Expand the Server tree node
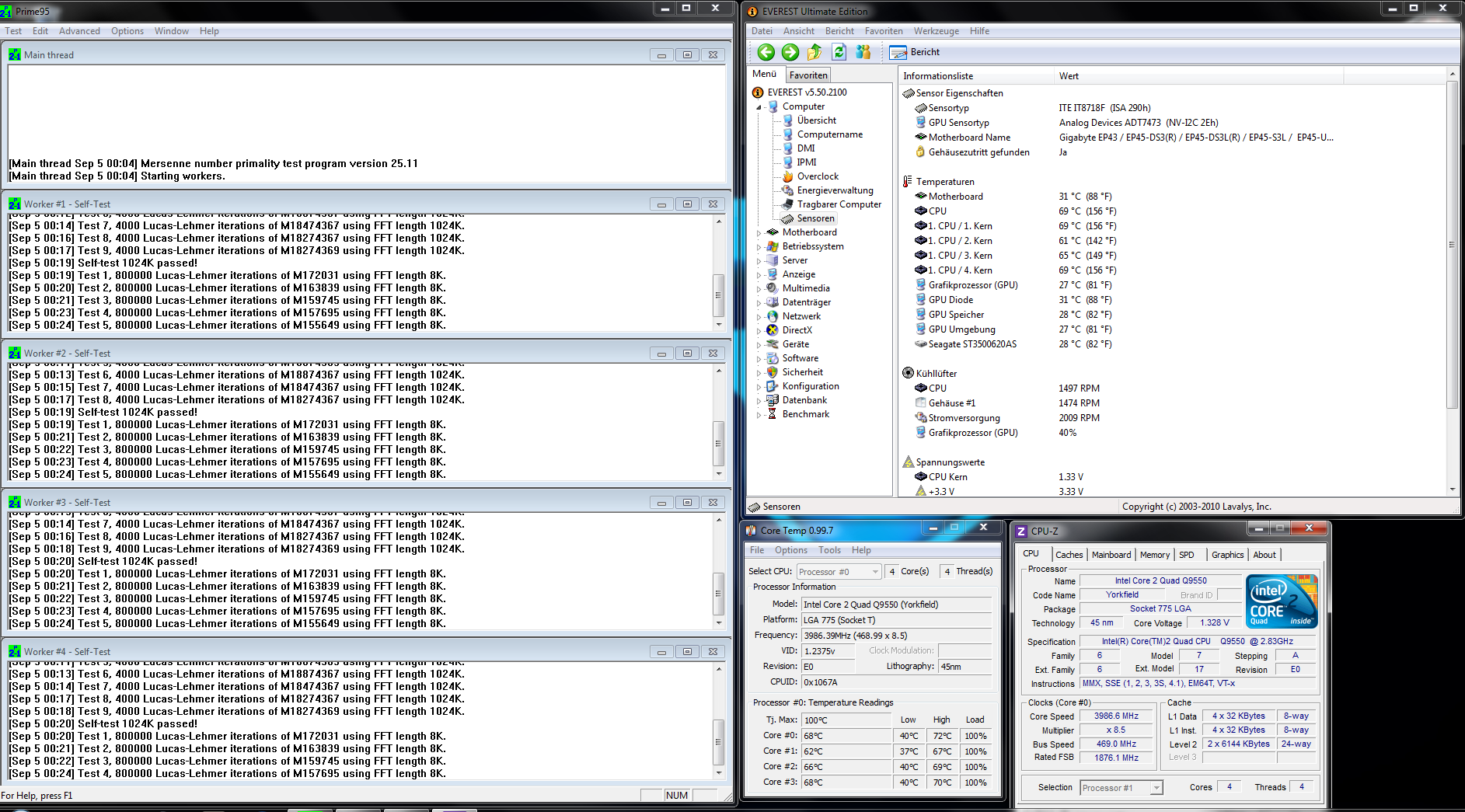 tap(759, 260)
